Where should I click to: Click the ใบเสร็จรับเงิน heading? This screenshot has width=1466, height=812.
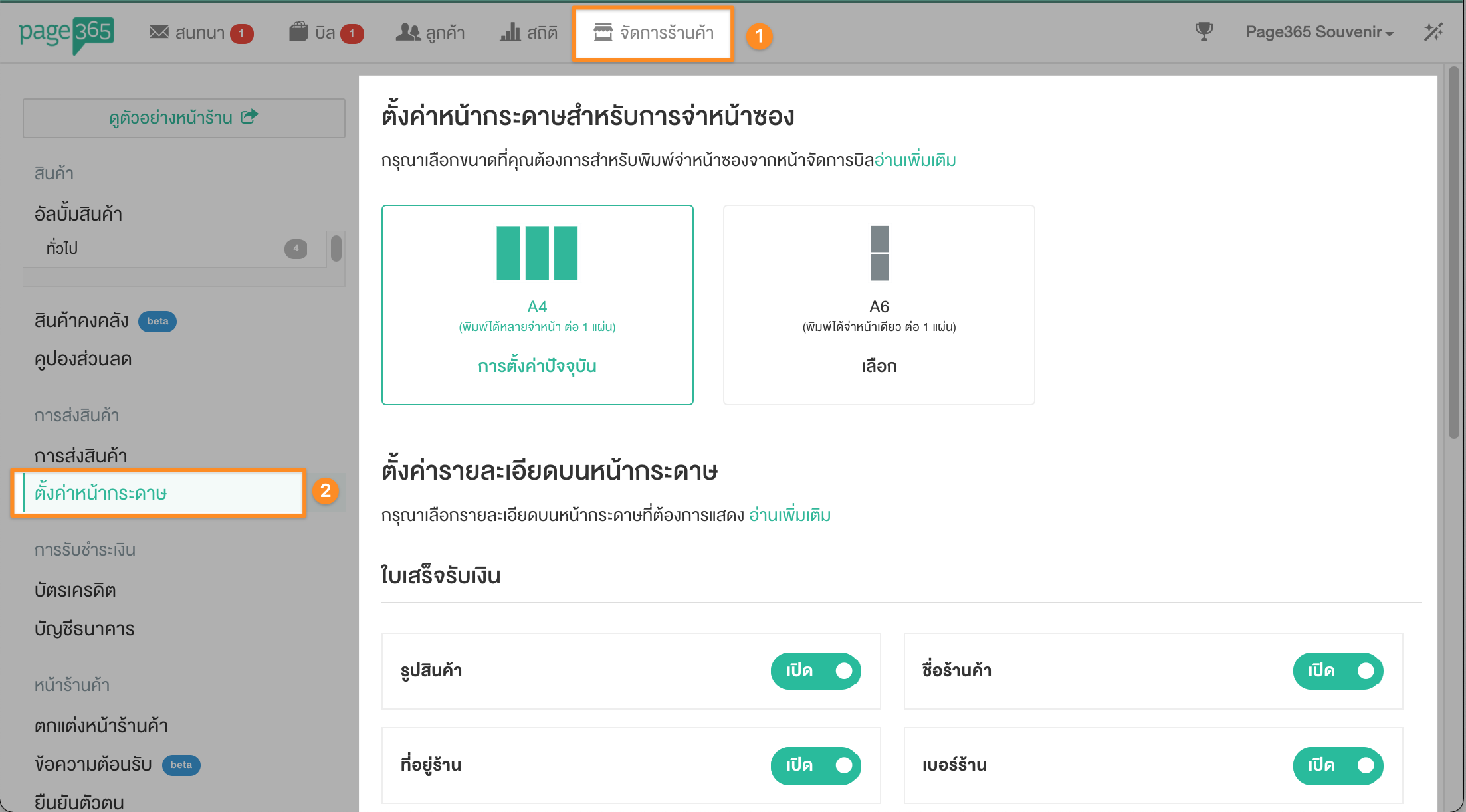tap(441, 575)
